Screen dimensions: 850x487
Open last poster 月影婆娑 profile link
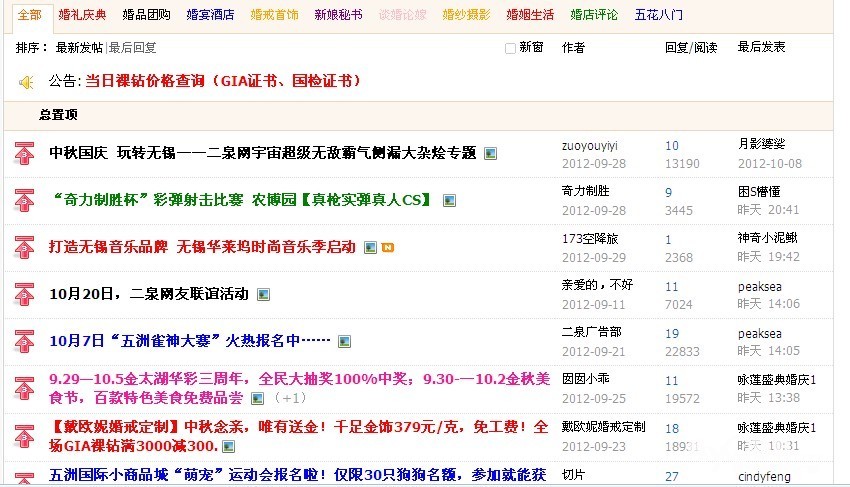pyautogui.click(x=761, y=145)
